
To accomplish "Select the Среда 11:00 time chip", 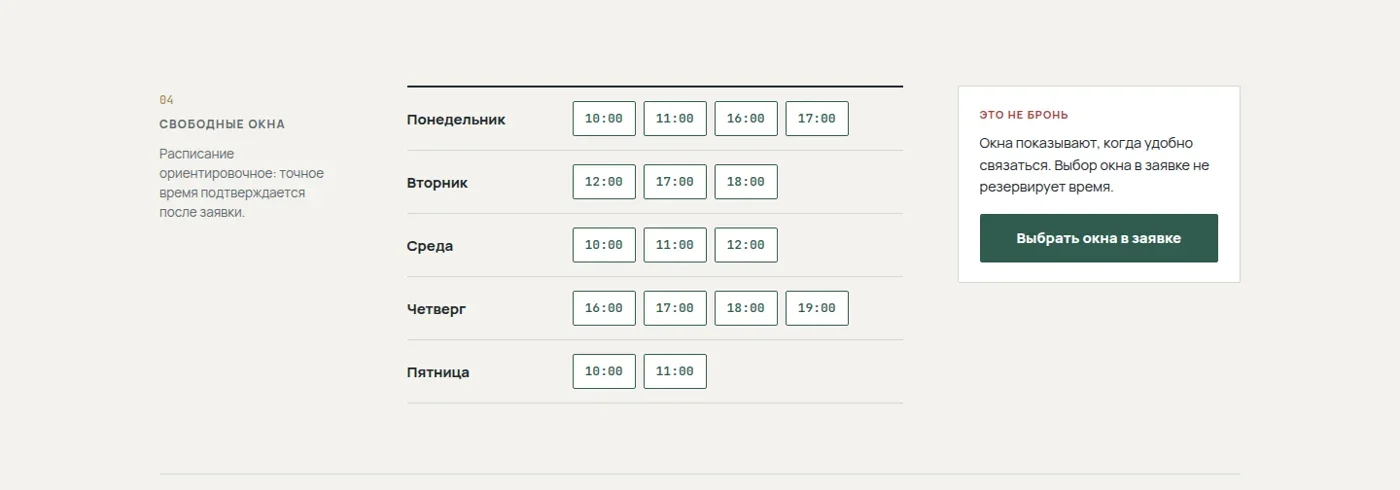I will pyautogui.click(x=675, y=245).
